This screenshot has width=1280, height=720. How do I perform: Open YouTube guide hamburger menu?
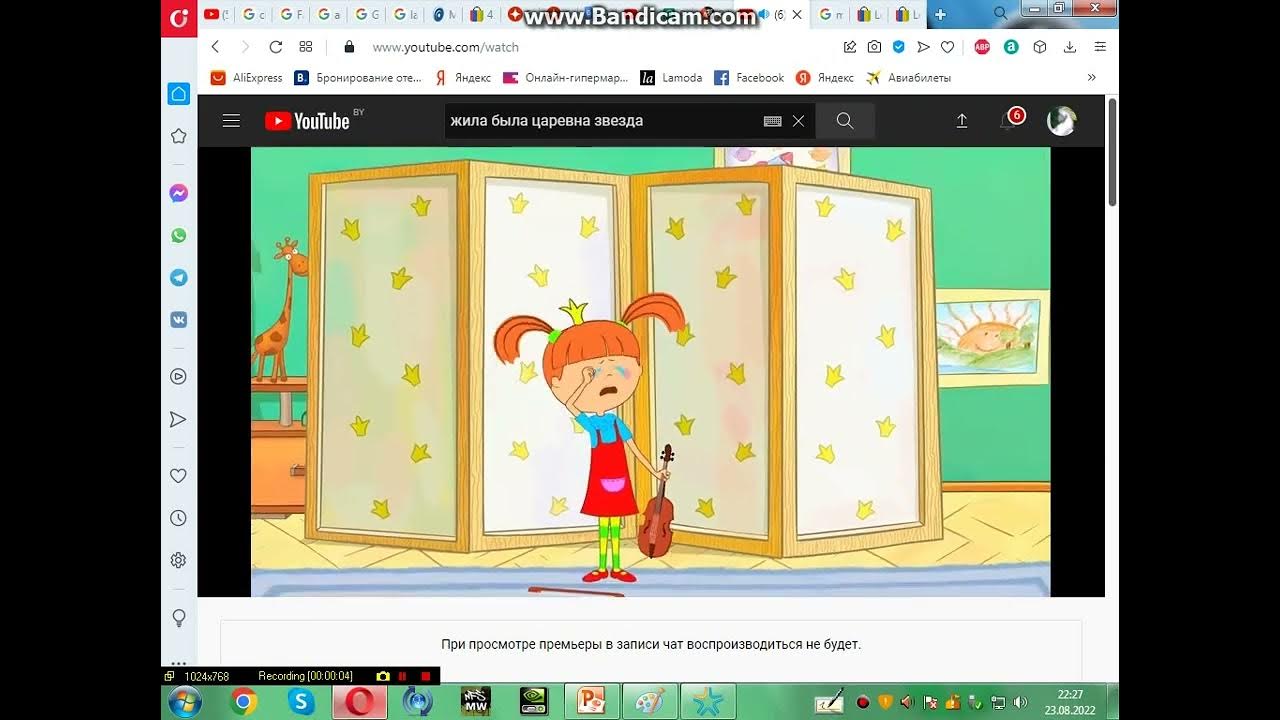pyautogui.click(x=231, y=121)
